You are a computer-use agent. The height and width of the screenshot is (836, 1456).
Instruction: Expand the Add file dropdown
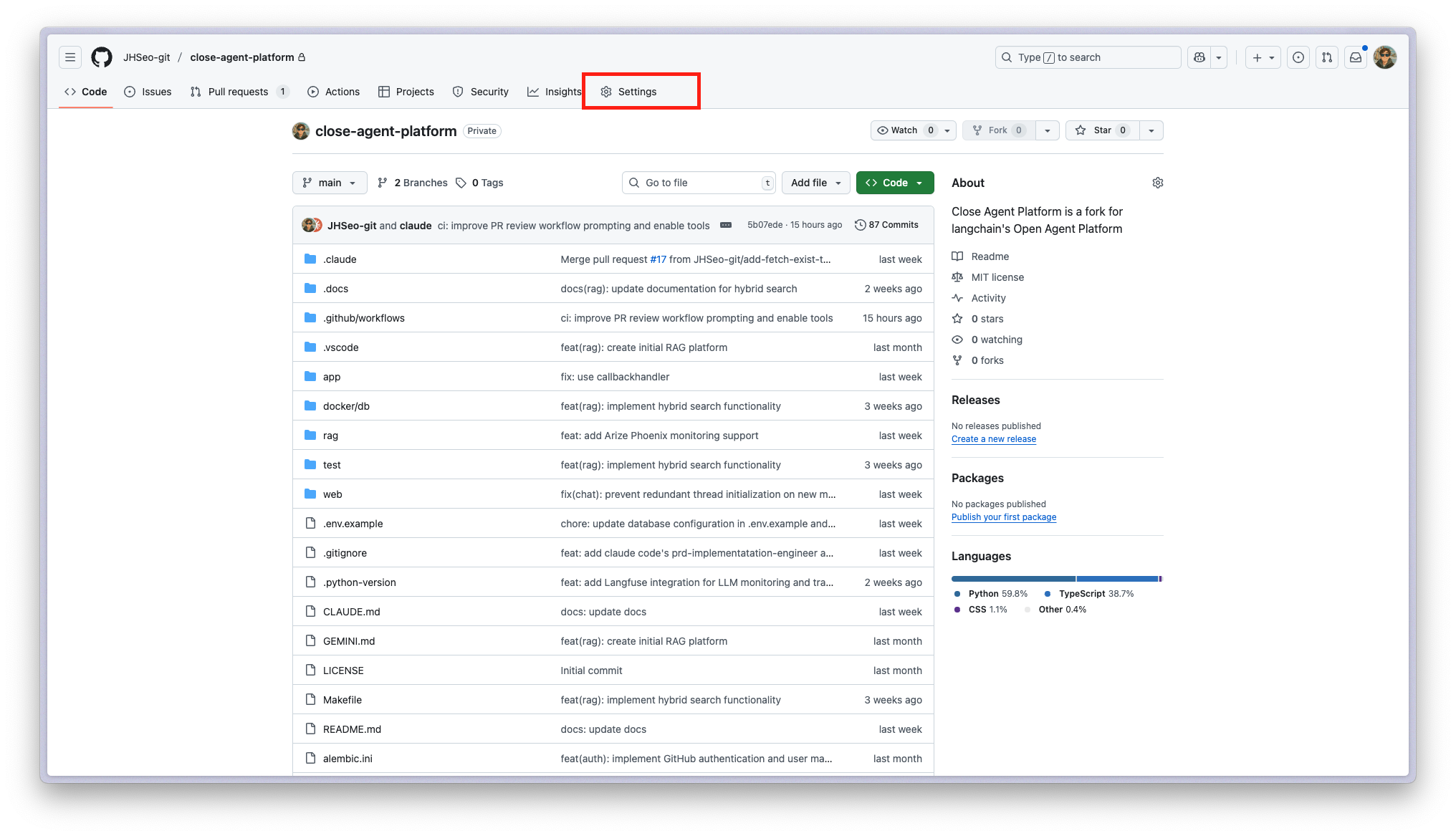815,183
